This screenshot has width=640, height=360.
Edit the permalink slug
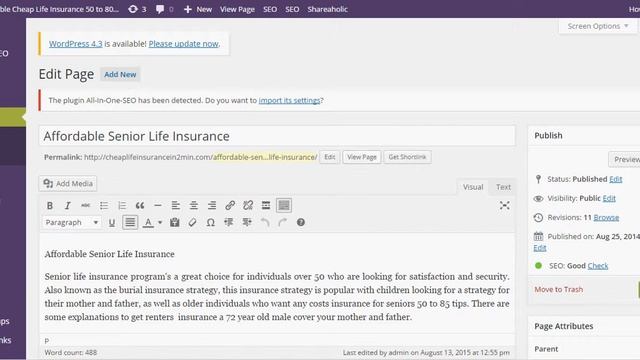(x=329, y=157)
